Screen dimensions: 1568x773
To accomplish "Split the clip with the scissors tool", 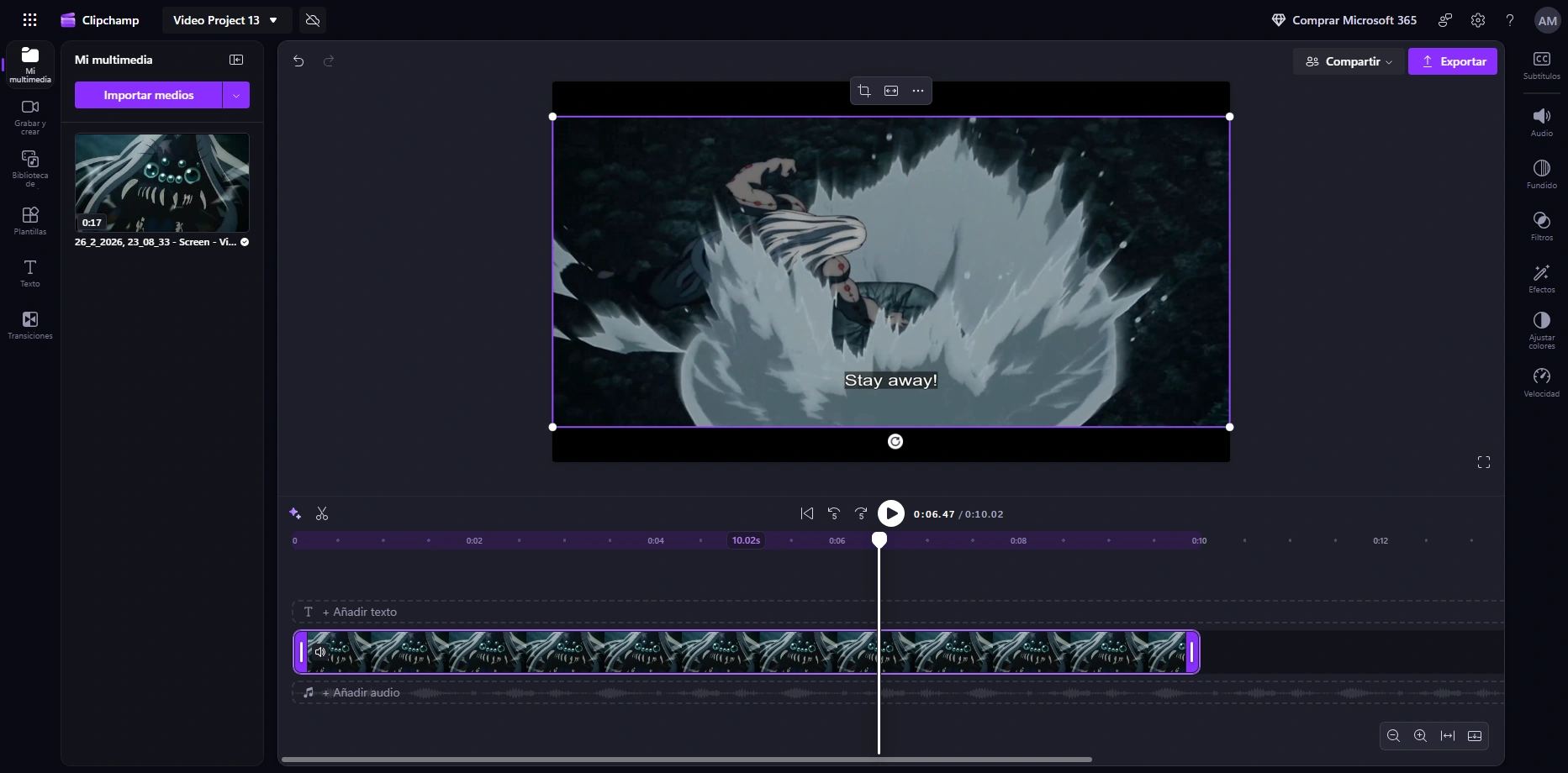I will point(322,513).
